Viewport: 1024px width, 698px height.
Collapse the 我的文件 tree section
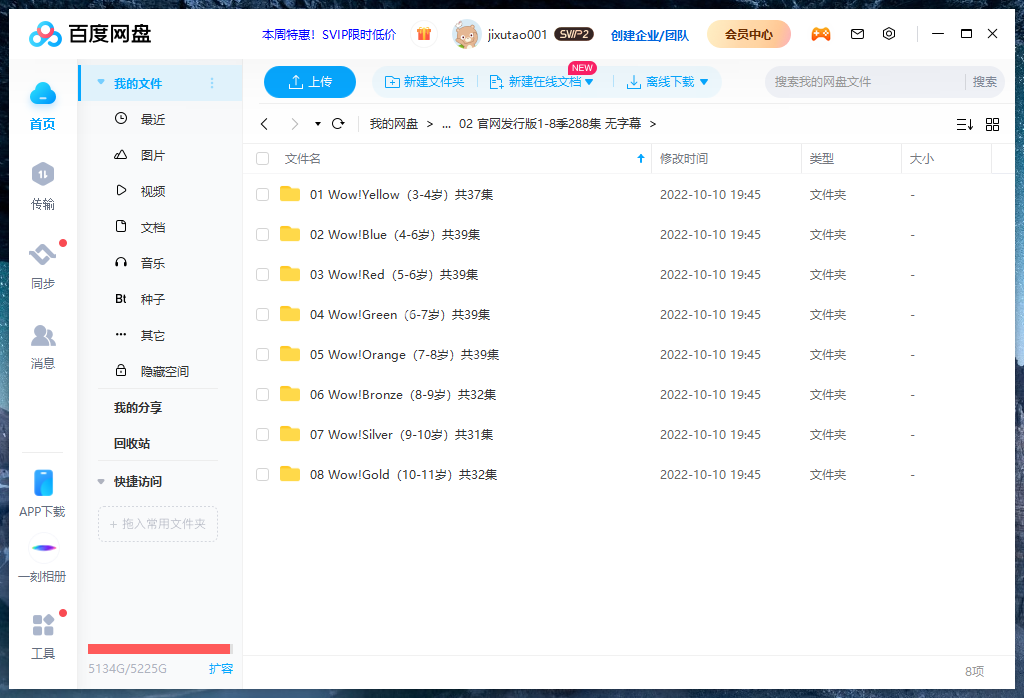click(101, 82)
